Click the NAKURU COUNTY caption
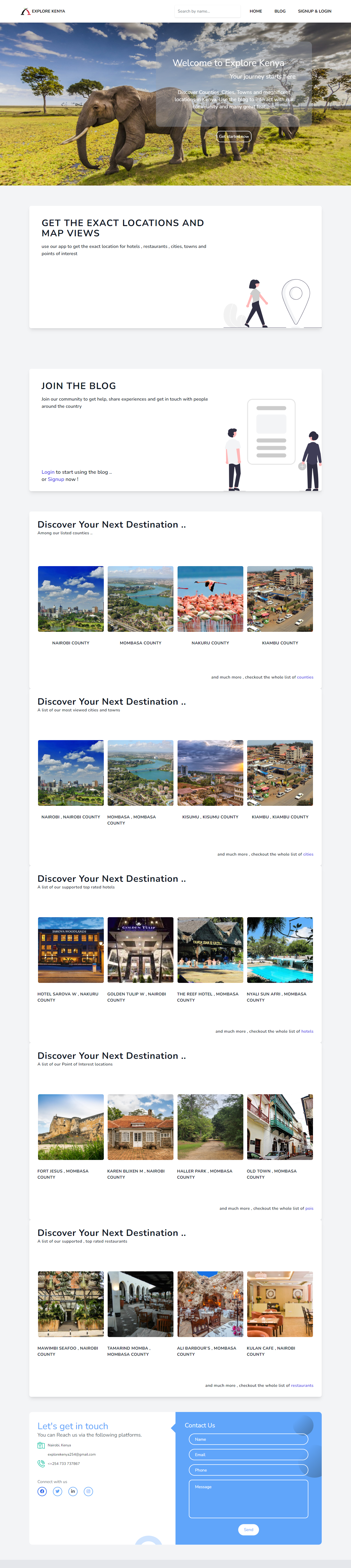 click(210, 643)
